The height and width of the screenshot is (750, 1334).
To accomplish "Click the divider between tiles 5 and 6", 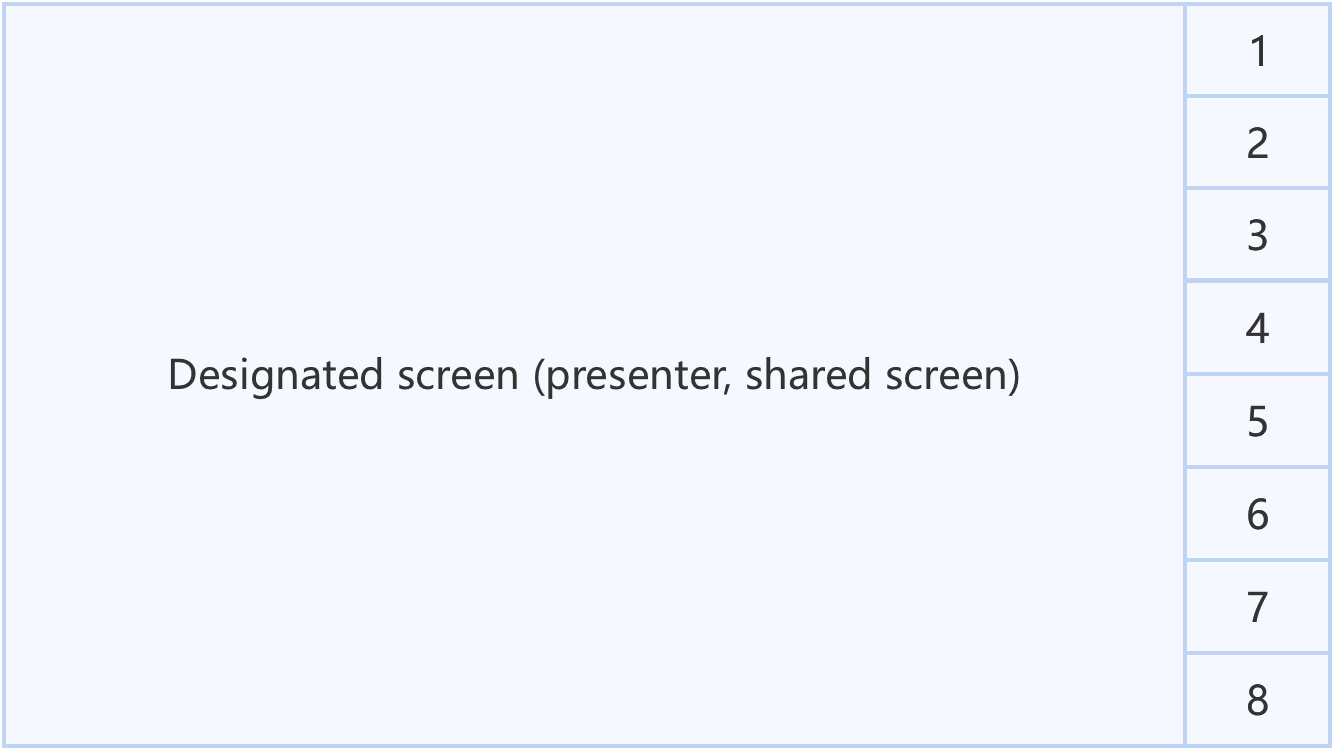I will coord(1257,468).
